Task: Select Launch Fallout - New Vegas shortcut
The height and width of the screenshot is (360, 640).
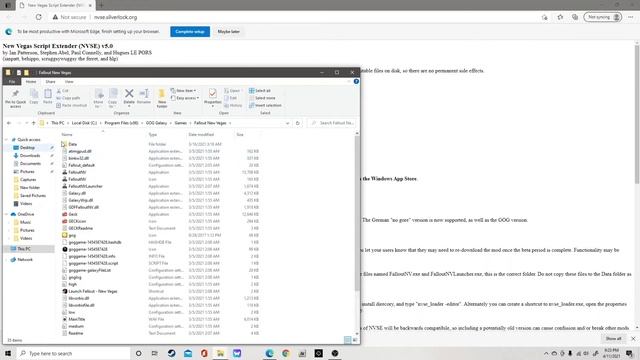Action: click(x=93, y=291)
